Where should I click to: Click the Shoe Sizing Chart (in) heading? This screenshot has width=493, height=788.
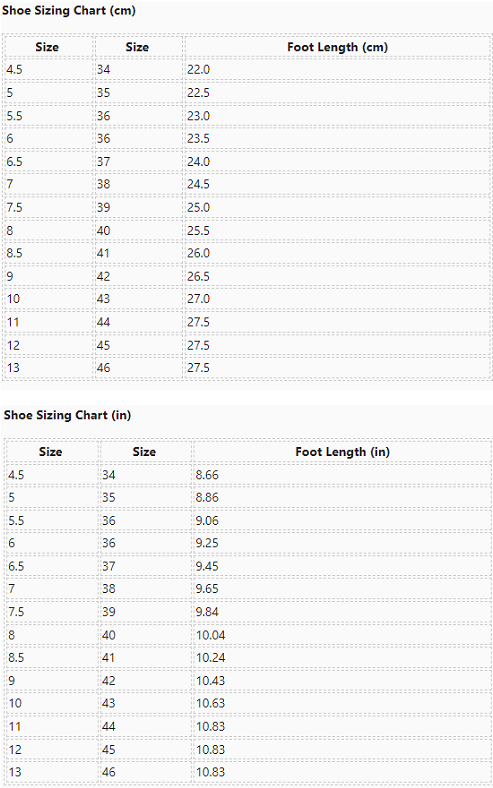[67, 415]
